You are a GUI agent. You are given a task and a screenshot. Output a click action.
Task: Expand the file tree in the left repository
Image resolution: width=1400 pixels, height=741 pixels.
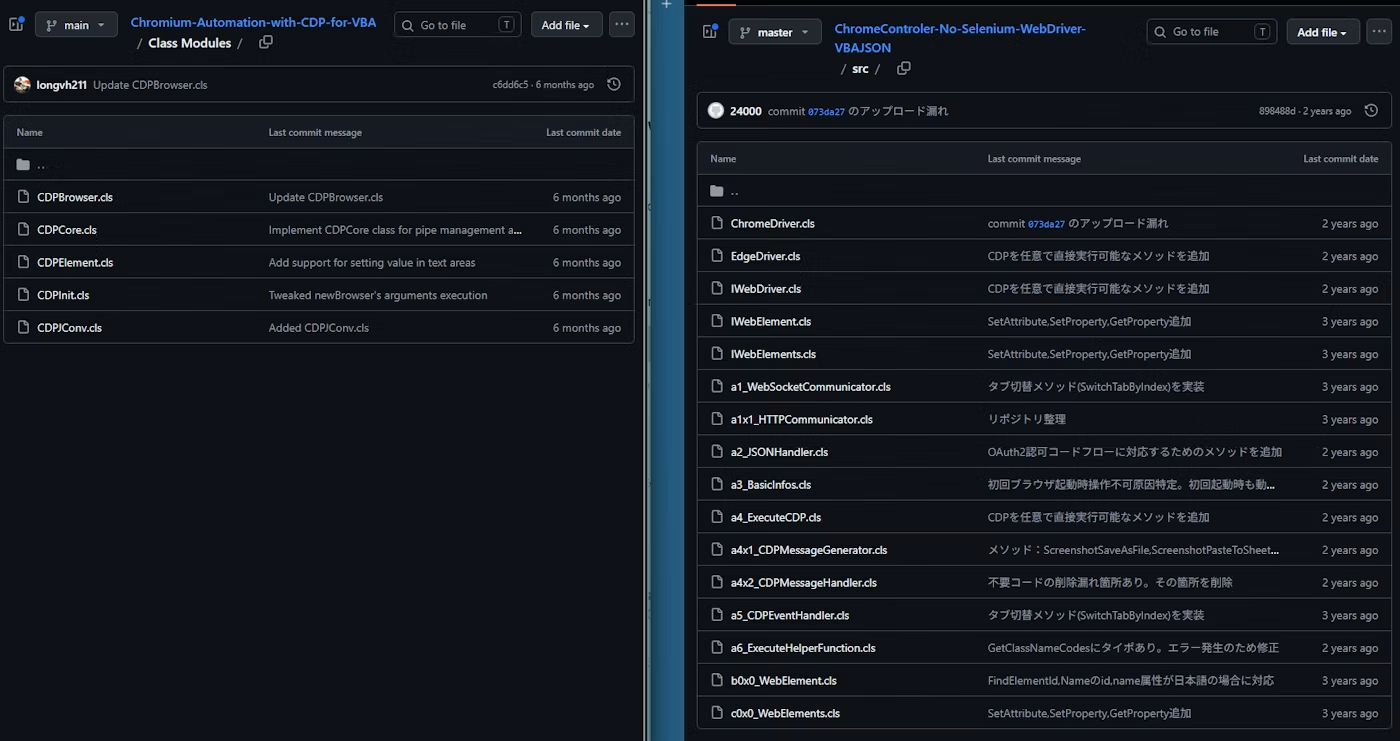(x=16, y=24)
